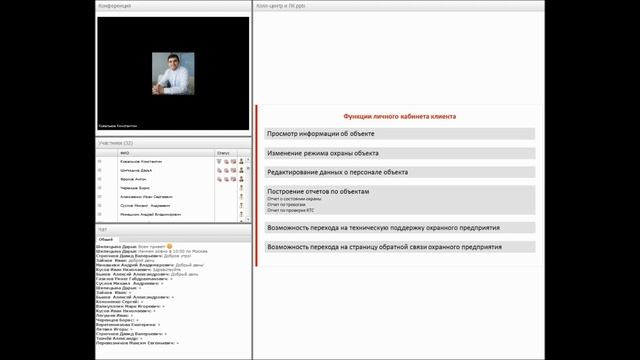Click Построение отчетов по объектам heading
640x360 pixels.
(x=318, y=191)
